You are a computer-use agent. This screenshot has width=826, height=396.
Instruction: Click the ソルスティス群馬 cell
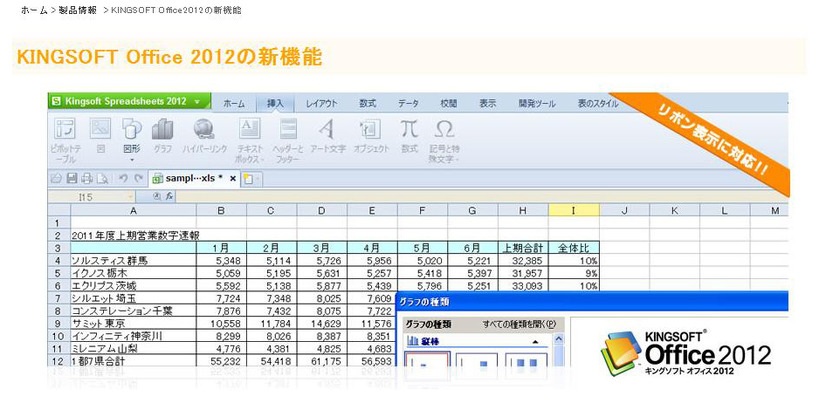click(x=133, y=260)
